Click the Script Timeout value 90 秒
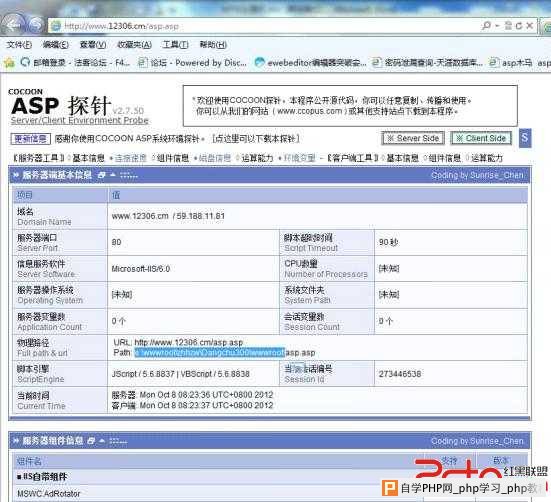Viewport: 551px width, 502px height. (x=388, y=242)
